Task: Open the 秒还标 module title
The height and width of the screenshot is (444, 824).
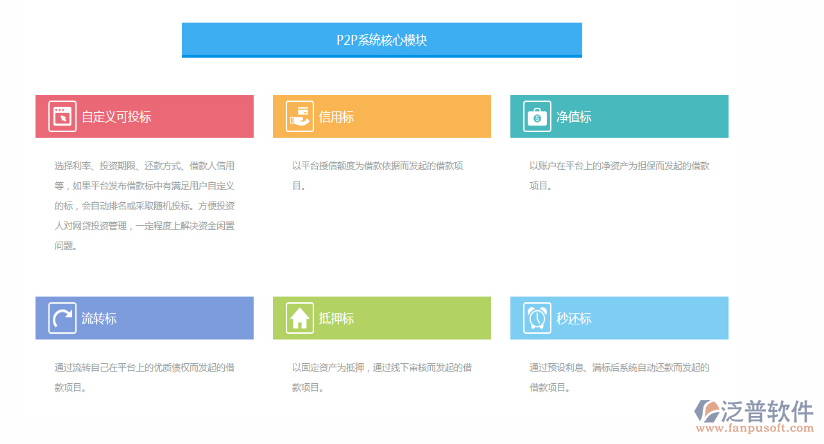Action: point(573,318)
